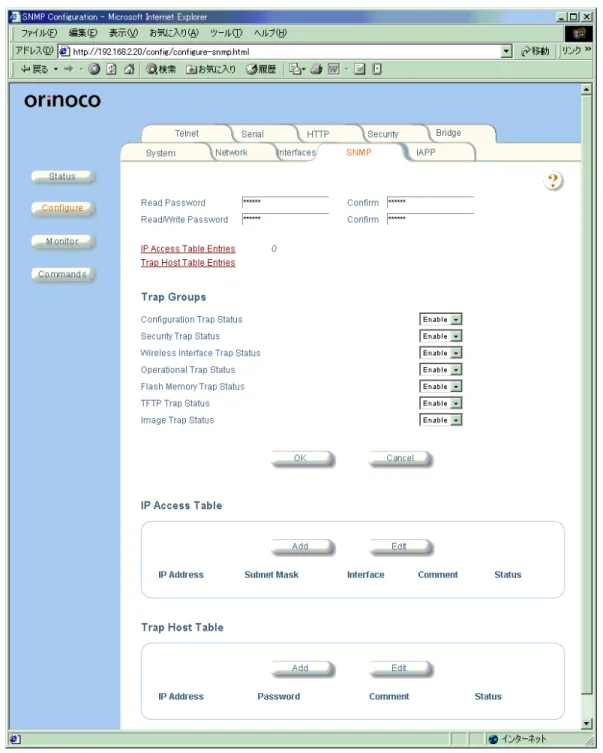Screen dimensions: 603x753
Task: Follow the Trap Host Table Entries link
Action: coord(188,263)
